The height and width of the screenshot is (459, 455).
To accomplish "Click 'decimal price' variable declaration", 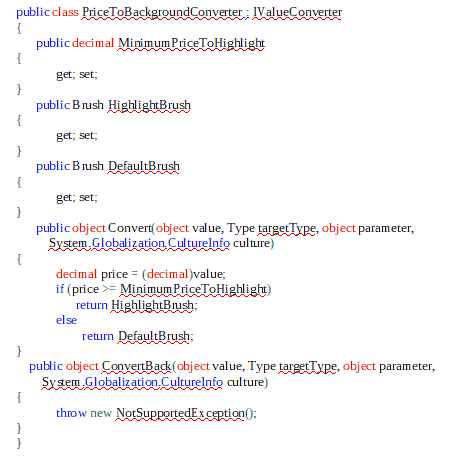I will point(92,274).
